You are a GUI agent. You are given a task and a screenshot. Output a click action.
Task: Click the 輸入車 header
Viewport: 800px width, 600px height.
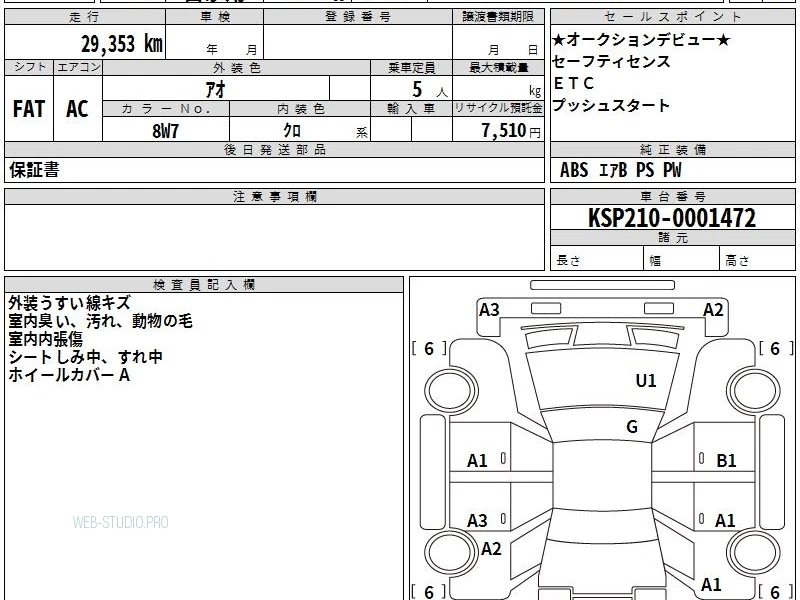(411, 109)
